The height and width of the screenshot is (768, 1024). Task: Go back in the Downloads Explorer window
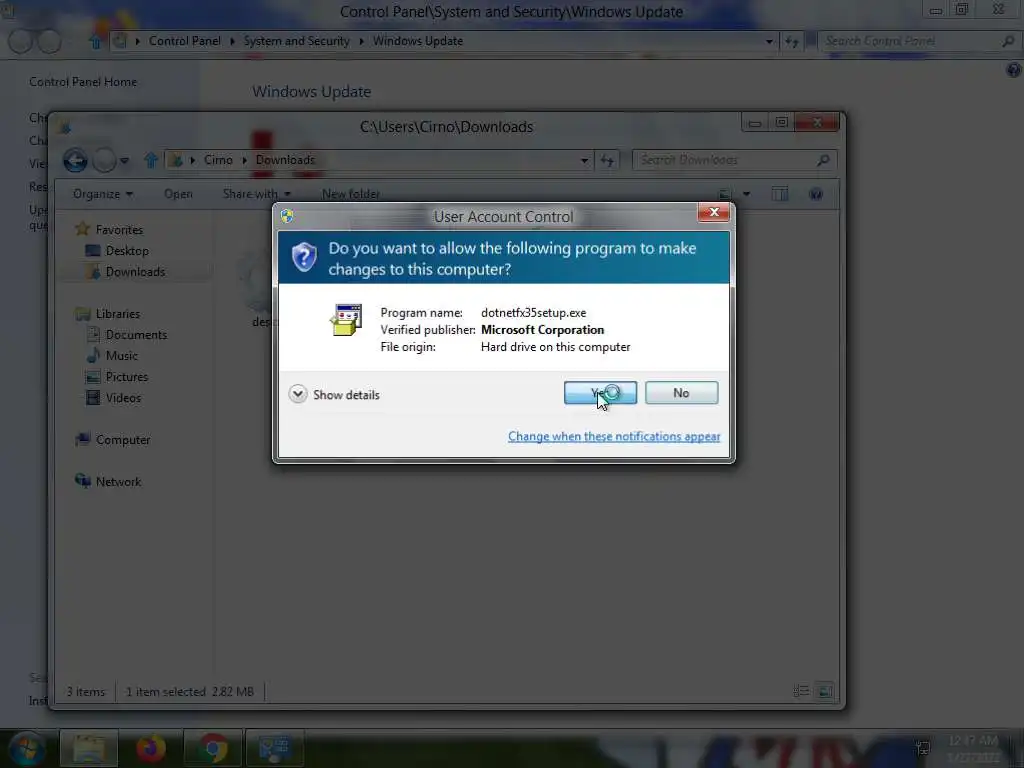pyautogui.click(x=75, y=161)
